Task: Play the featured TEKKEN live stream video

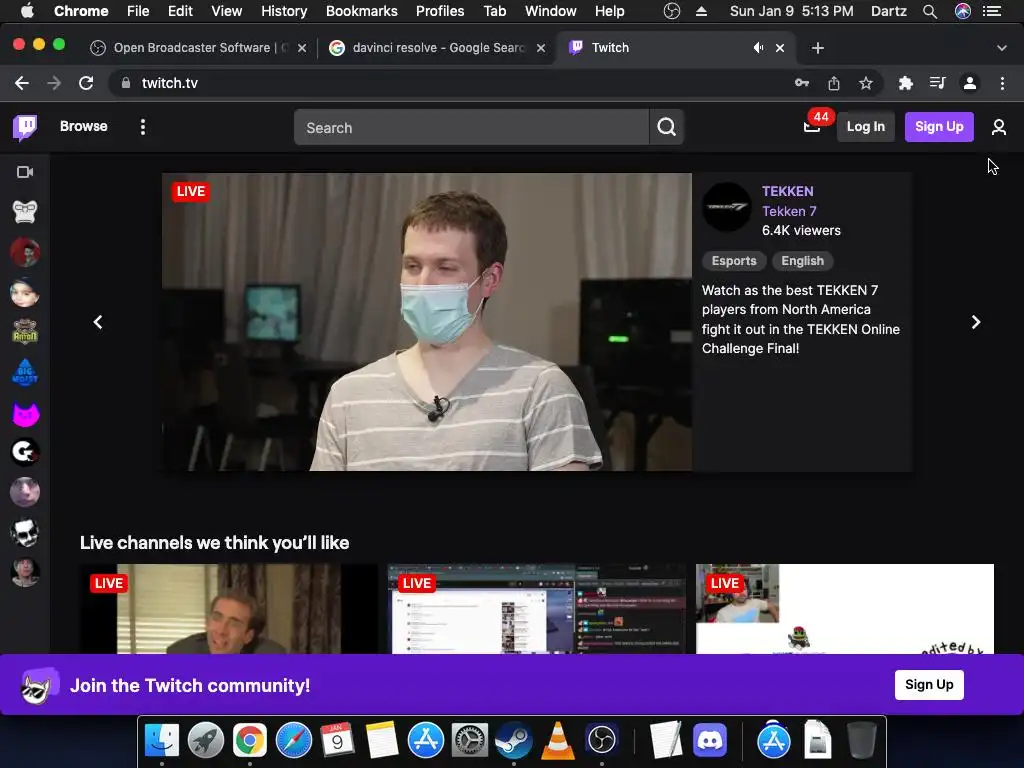Action: (427, 322)
